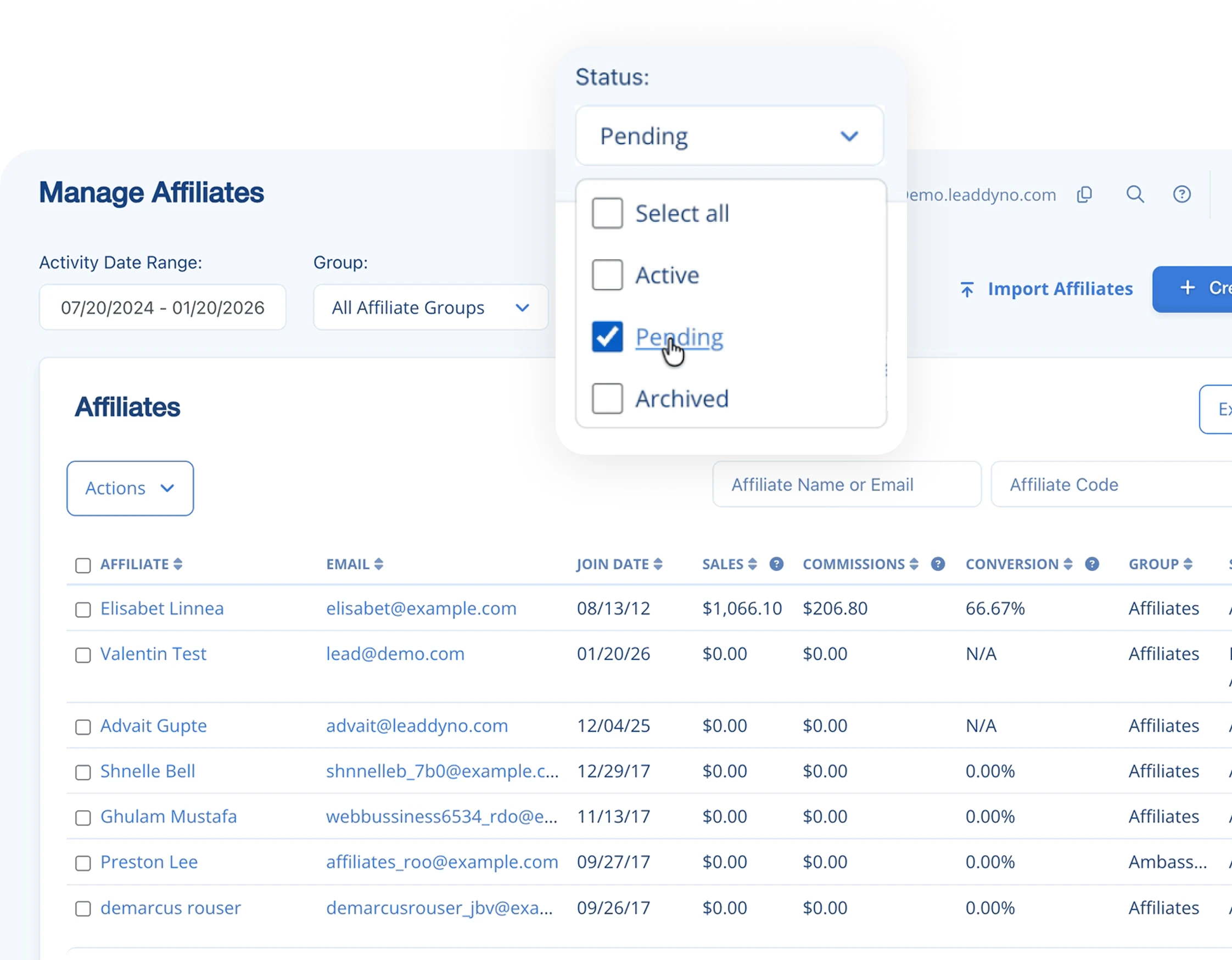Viewport: 1232px width, 960px height.
Task: Check the Select all status checkbox
Action: [x=608, y=213]
